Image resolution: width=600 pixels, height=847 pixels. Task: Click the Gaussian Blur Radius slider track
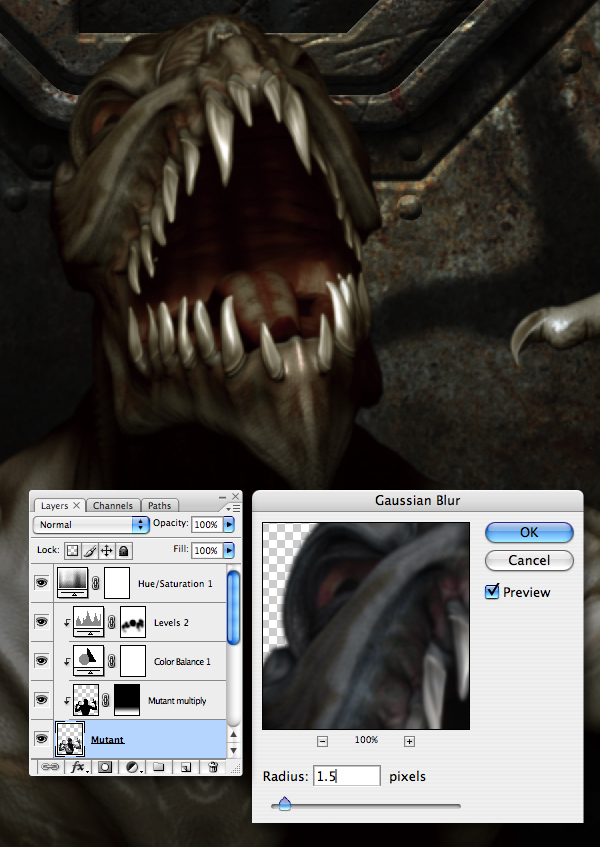pyautogui.click(x=366, y=806)
